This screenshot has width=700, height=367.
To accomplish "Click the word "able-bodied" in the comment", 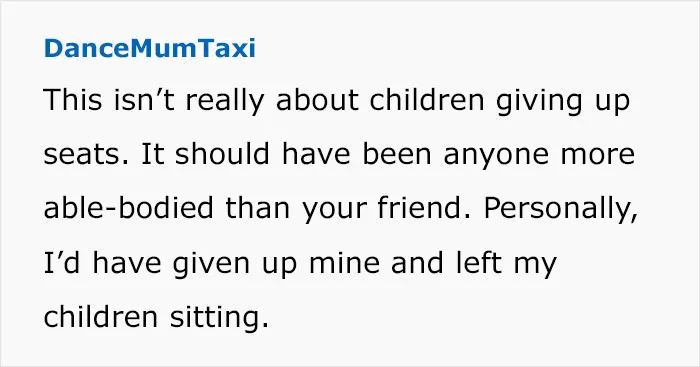I will (129, 208).
